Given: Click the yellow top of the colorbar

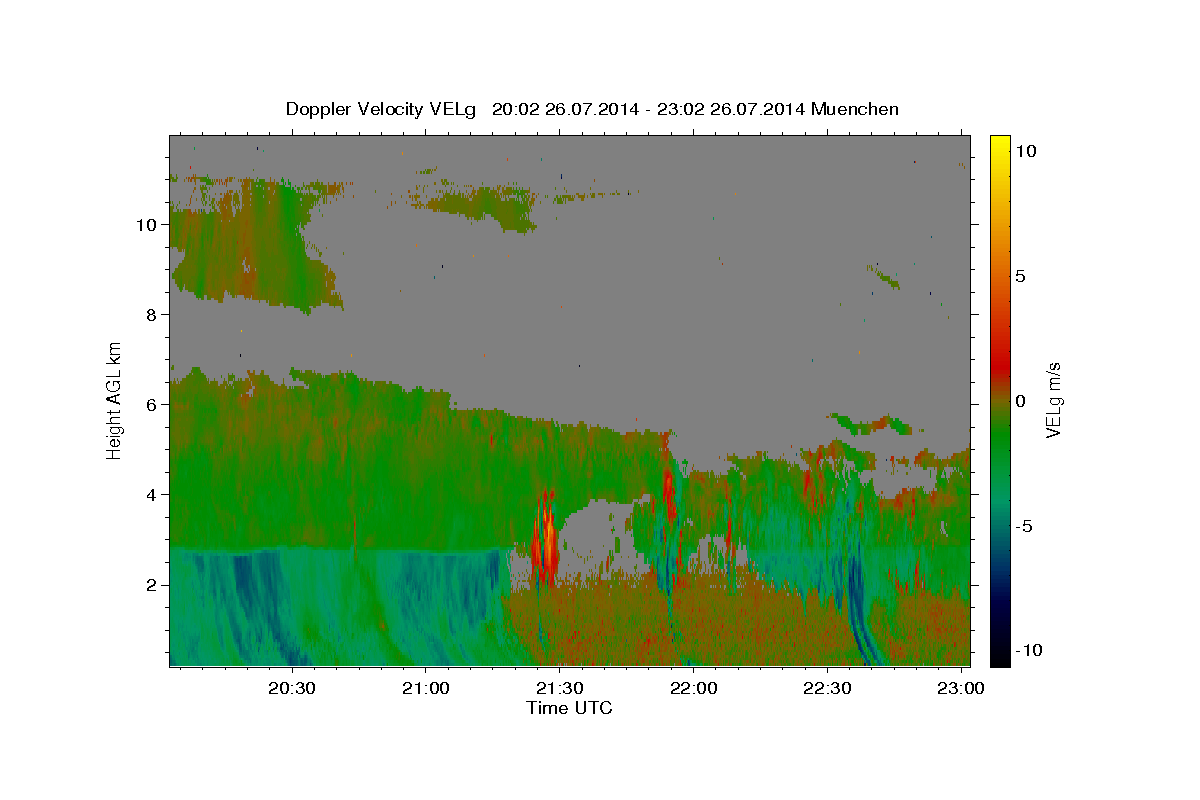Looking at the screenshot, I should pos(1000,145).
